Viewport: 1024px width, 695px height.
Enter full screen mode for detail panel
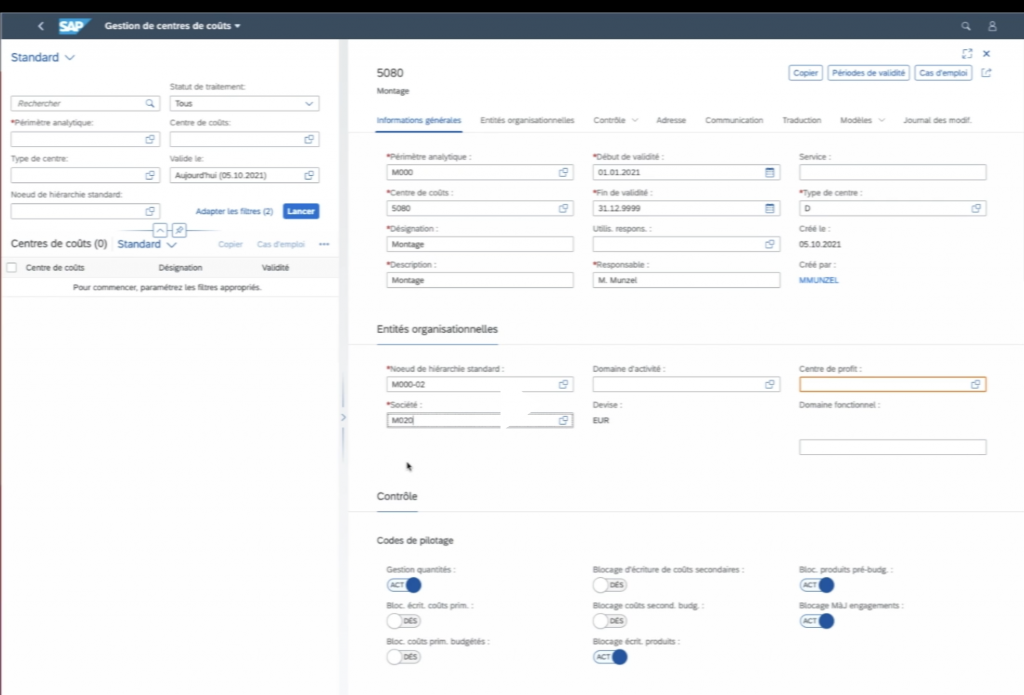click(x=967, y=53)
